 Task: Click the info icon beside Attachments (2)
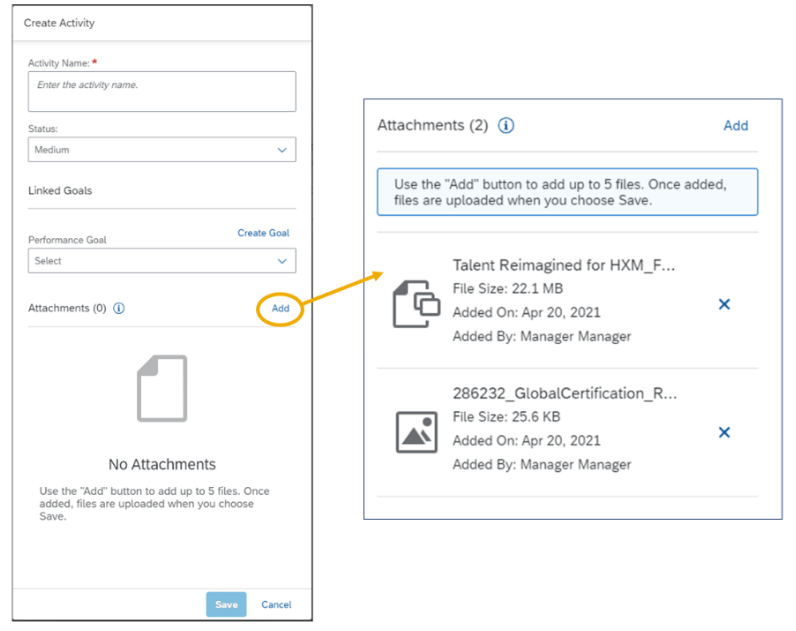506,126
